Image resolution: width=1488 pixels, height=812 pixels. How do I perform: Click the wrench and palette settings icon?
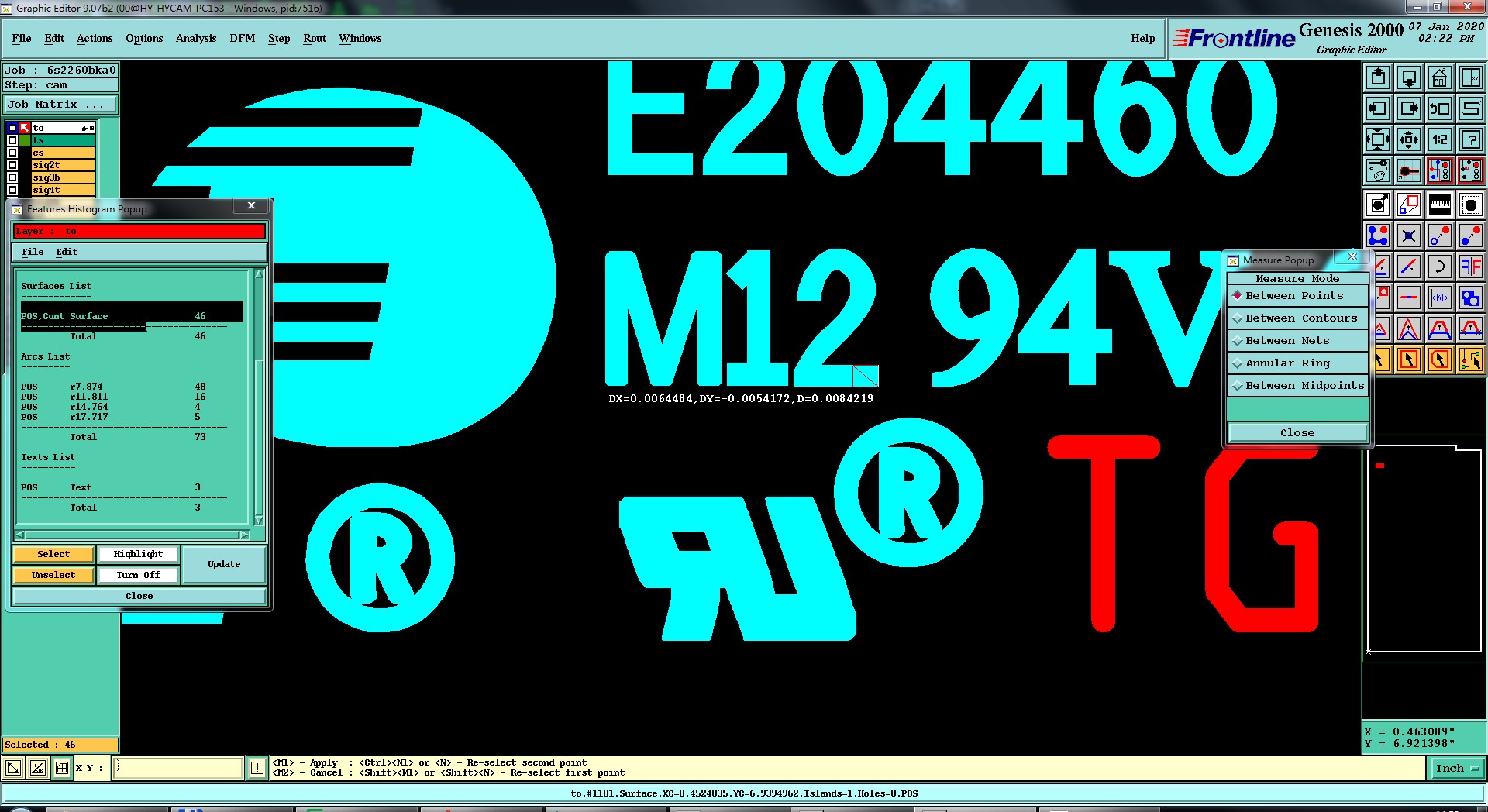coord(1378,170)
